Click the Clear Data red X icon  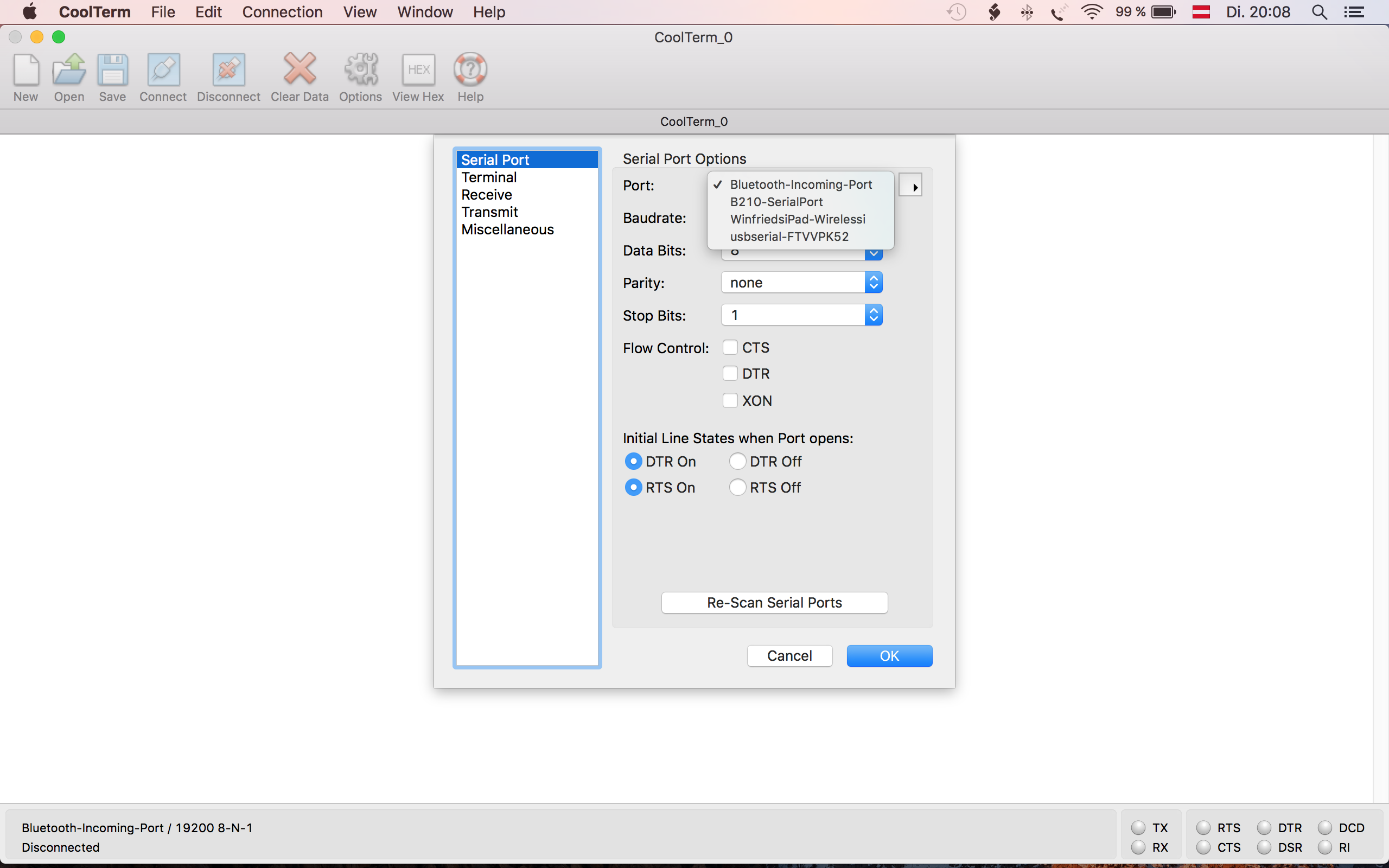click(300, 69)
